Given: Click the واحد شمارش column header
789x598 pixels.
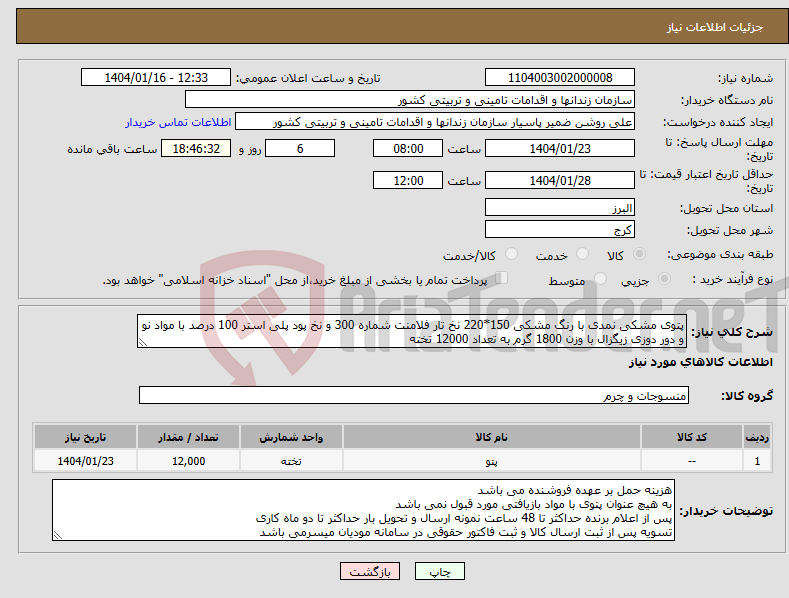Looking at the screenshot, I should [291, 437].
